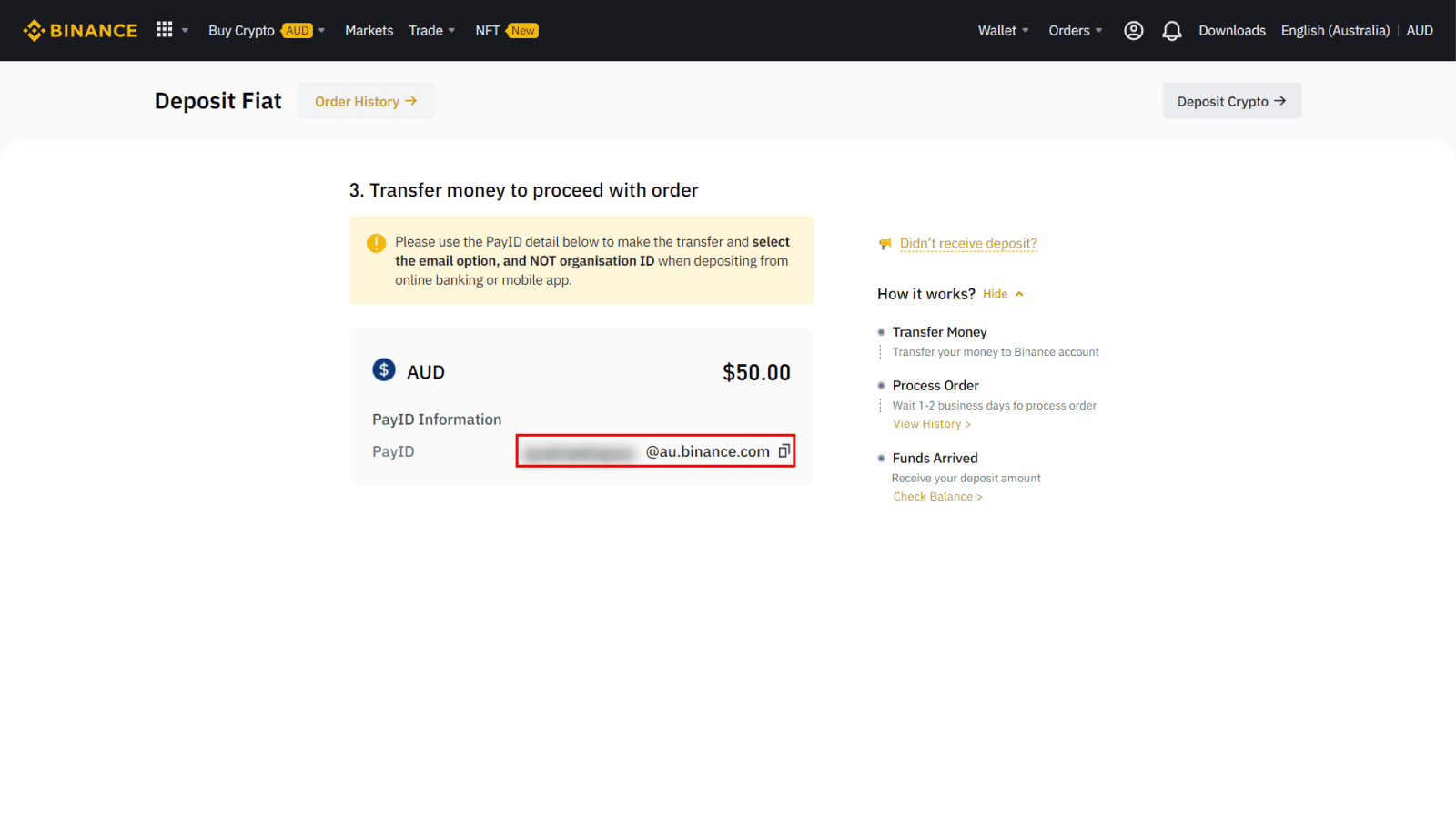Open the user profile icon
The height and width of the screenshot is (819, 1456).
tap(1133, 31)
